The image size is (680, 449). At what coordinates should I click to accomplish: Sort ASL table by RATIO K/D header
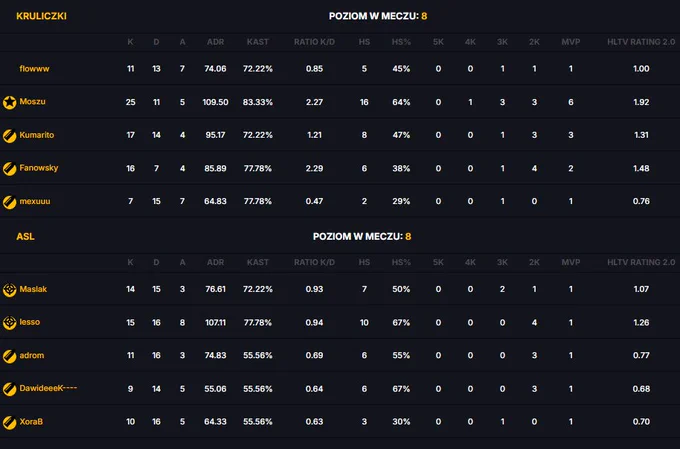[314, 262]
